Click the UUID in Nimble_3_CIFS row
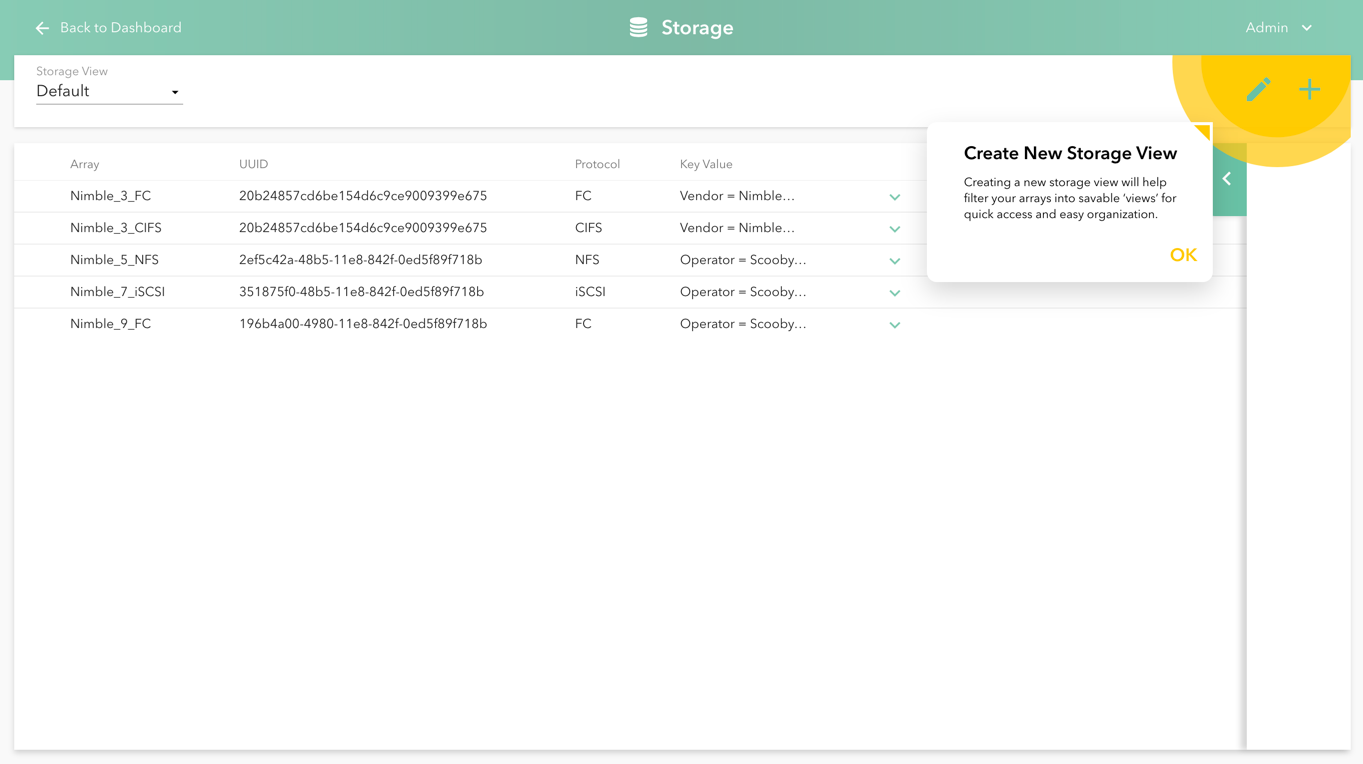 [363, 228]
